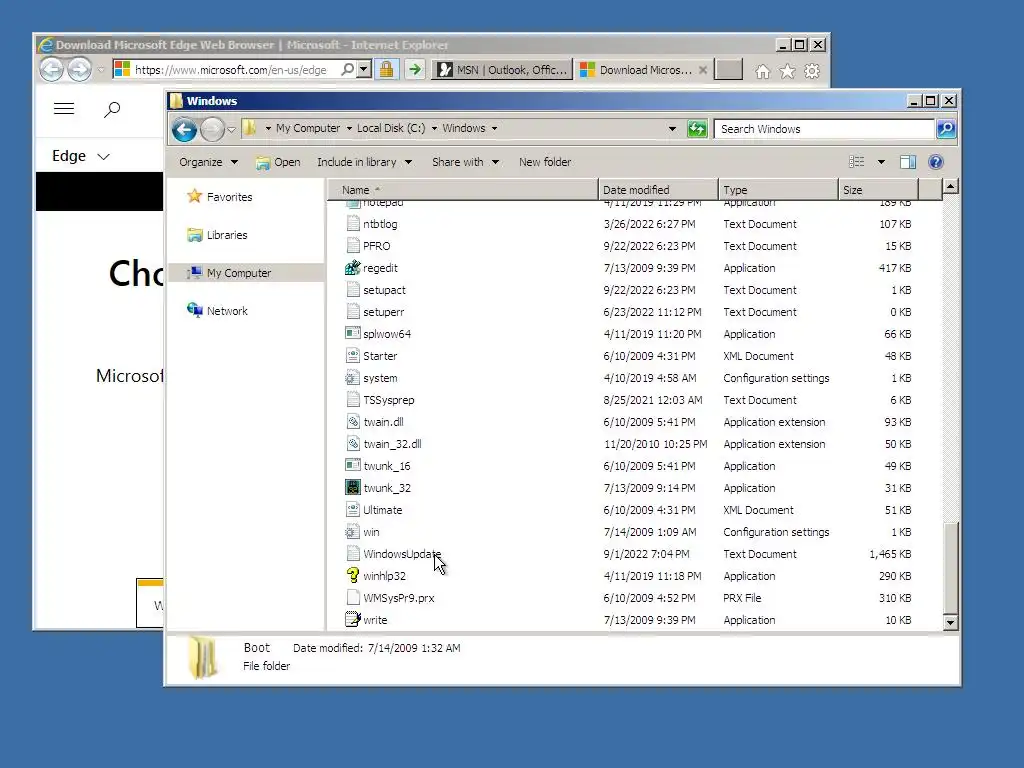Click the change view icon in Explorer toolbar
Viewport: 1024px width, 768px height.
(x=856, y=162)
